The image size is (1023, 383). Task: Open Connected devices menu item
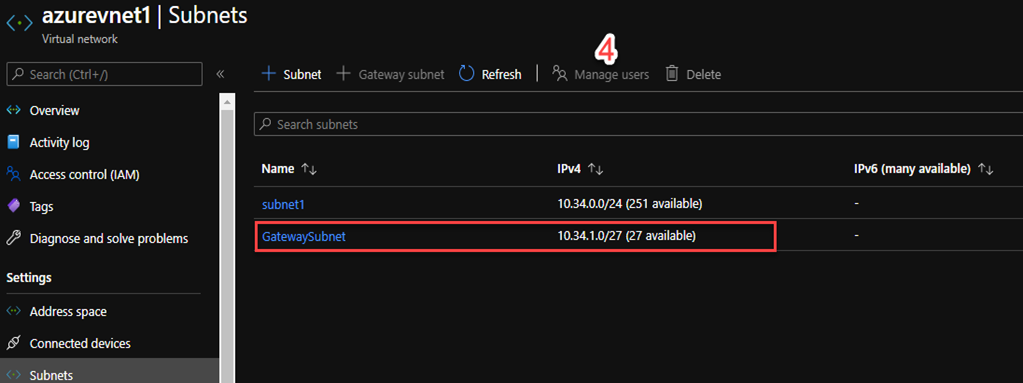tap(80, 343)
